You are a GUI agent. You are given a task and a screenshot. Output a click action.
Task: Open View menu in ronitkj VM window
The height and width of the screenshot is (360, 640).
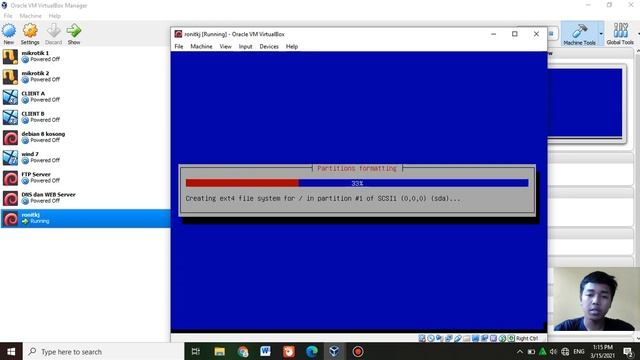[225, 47]
